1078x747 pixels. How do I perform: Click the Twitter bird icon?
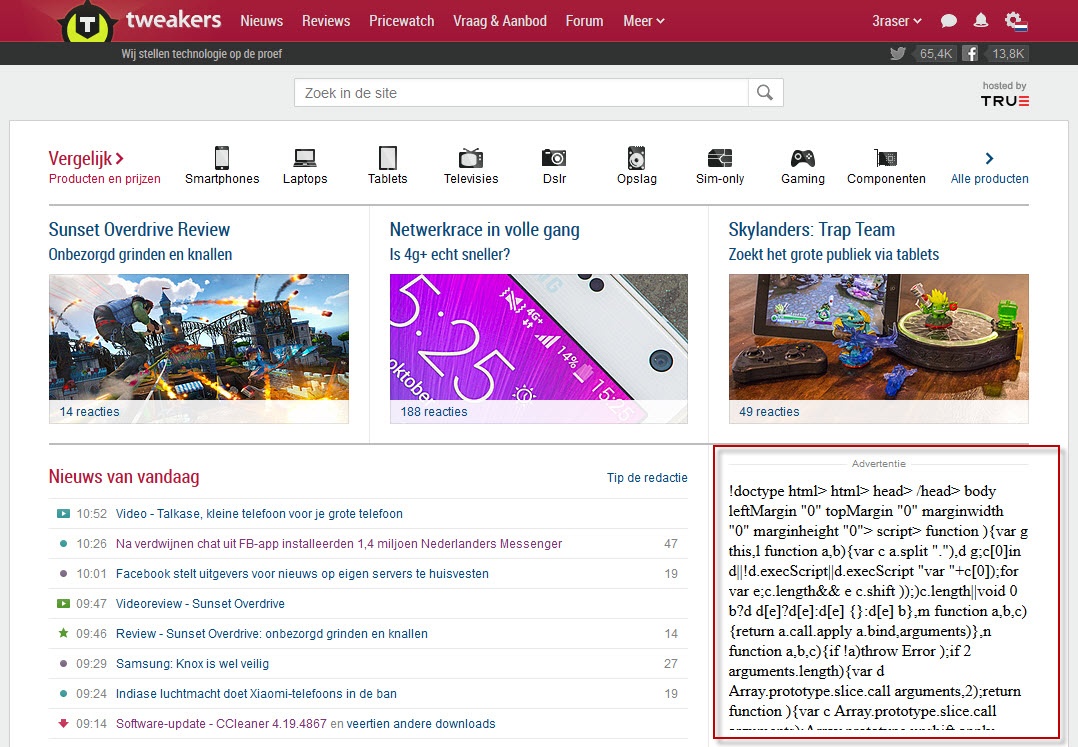click(898, 54)
